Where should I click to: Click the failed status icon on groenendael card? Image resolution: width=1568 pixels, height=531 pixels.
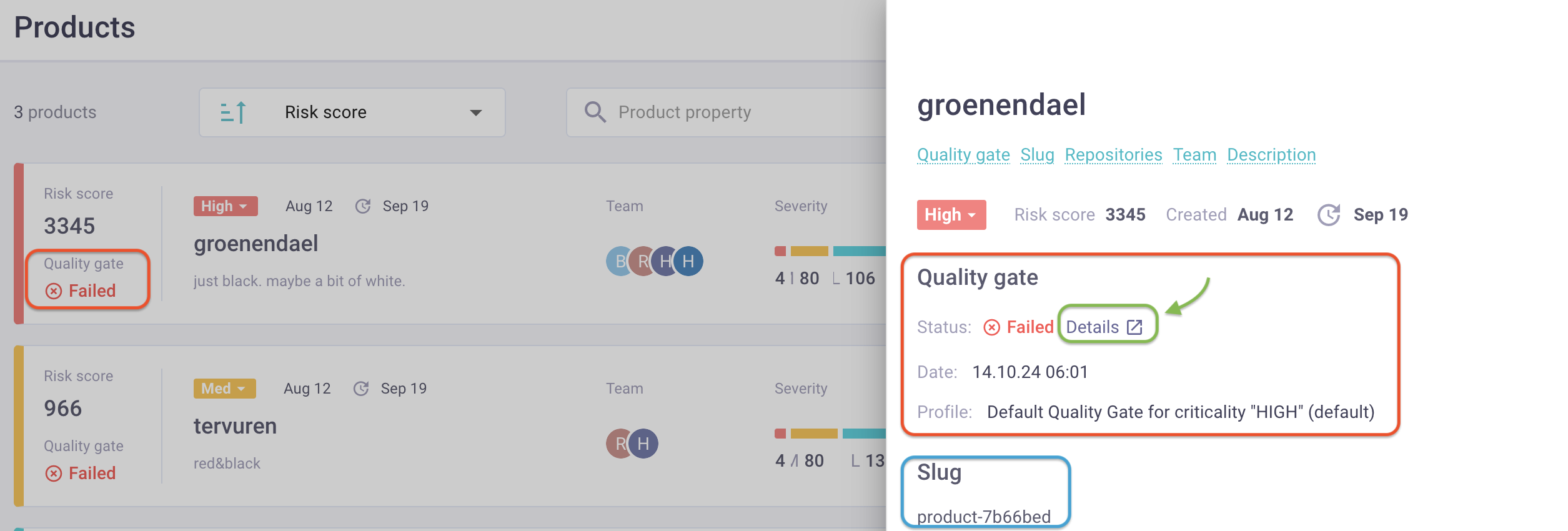(54, 291)
